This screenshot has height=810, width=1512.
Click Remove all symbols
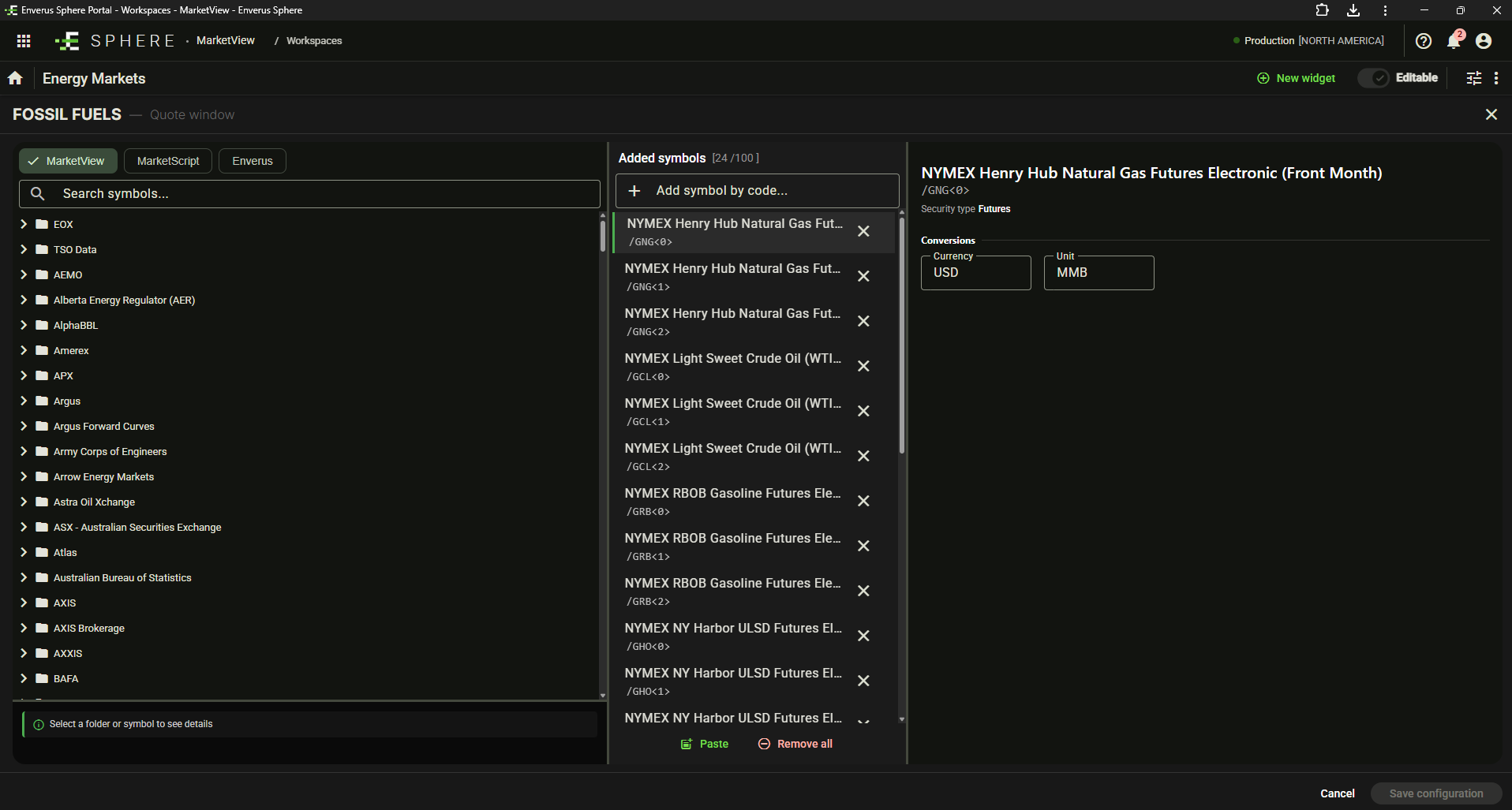pos(795,744)
